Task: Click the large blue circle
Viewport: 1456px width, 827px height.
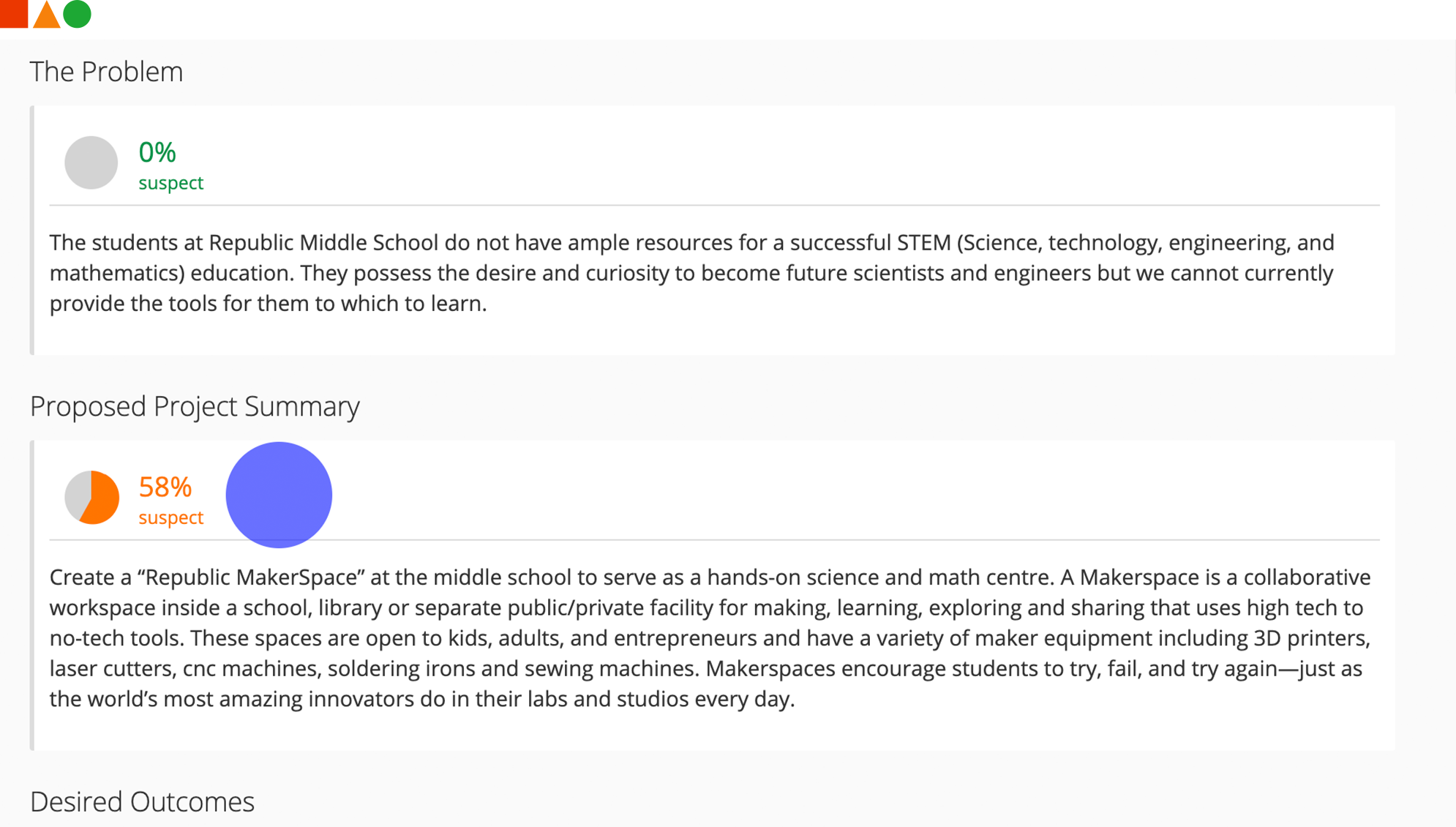Action: (279, 495)
